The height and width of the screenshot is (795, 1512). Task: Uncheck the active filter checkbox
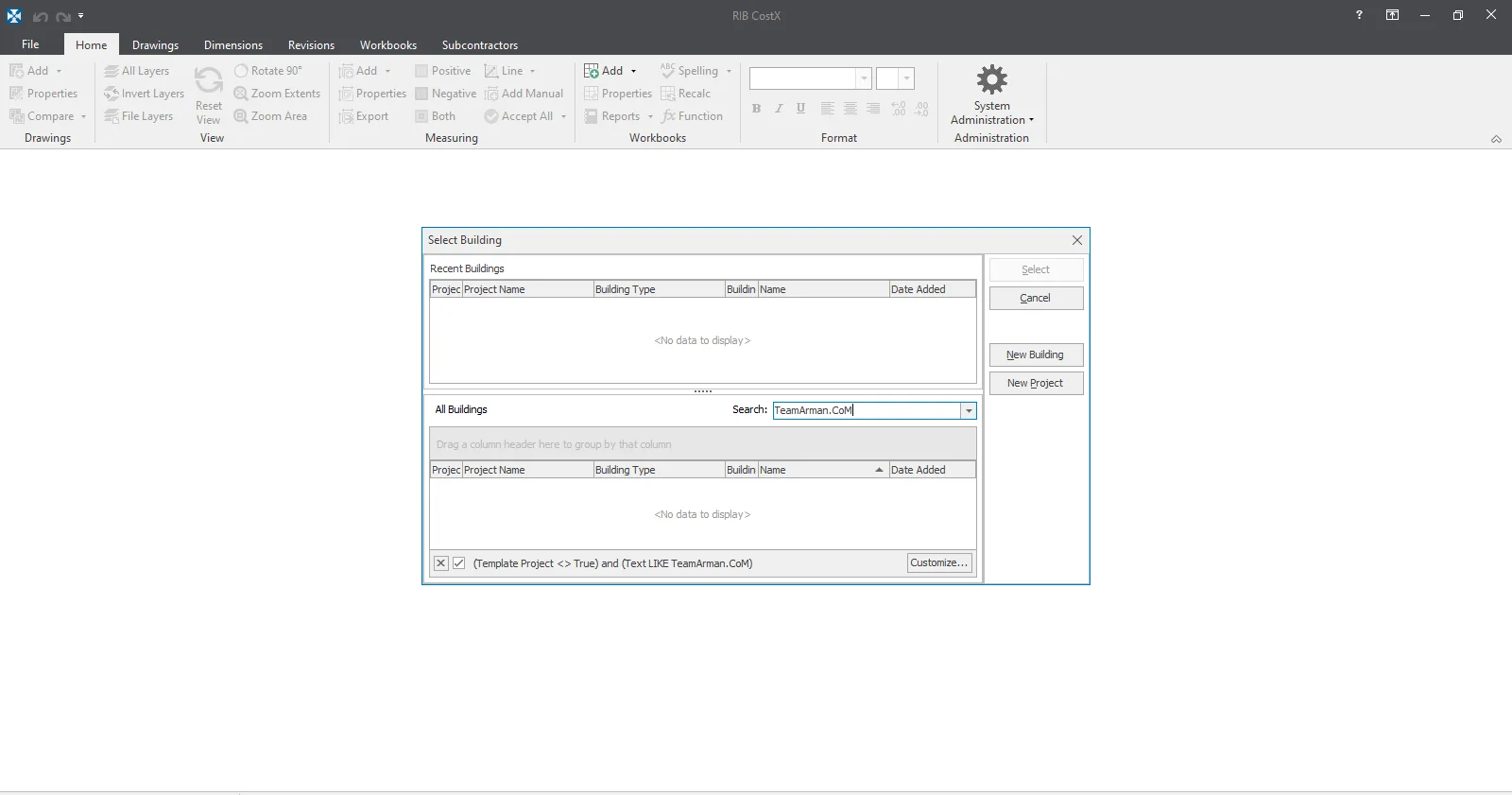[459, 563]
